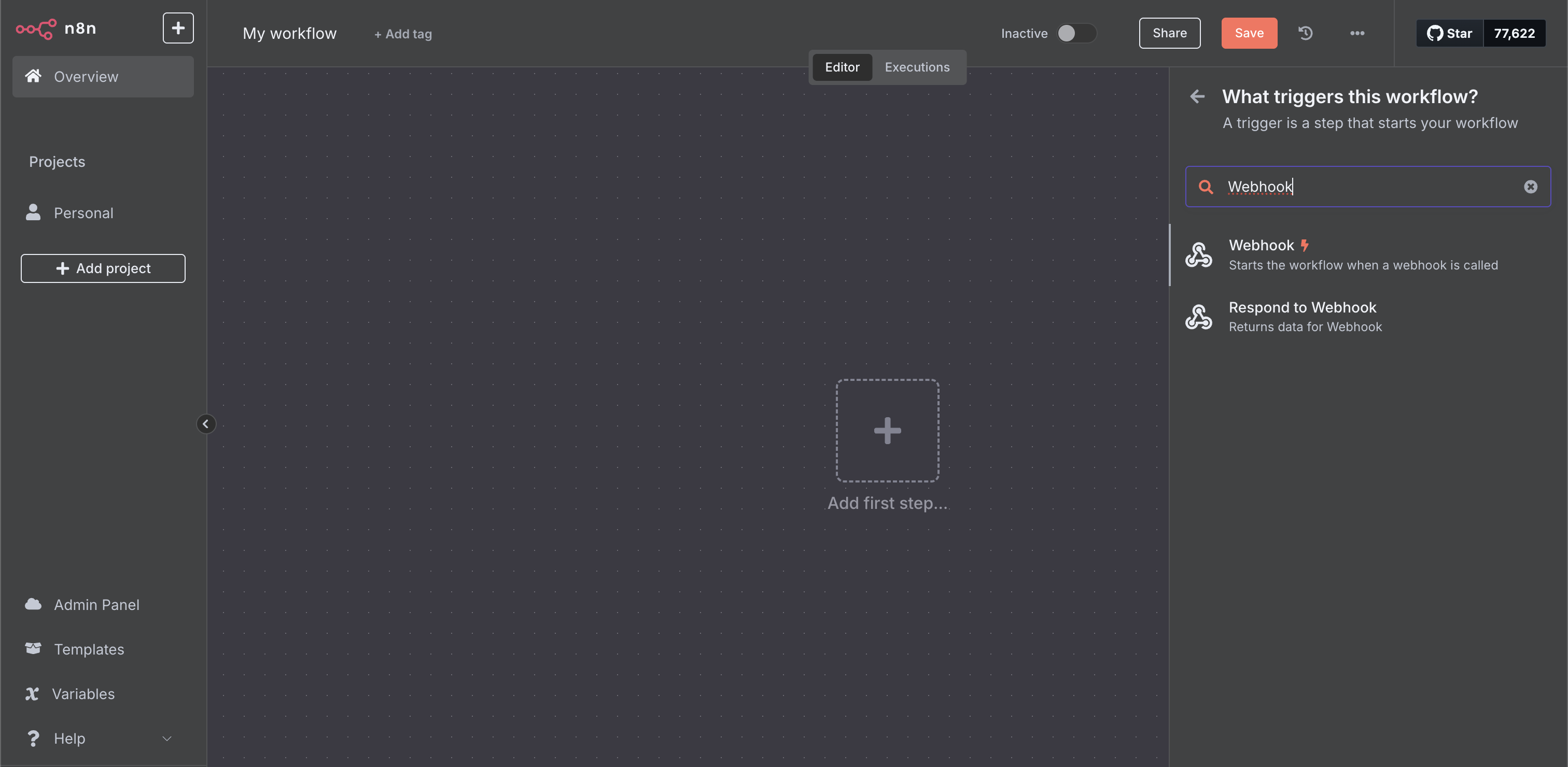Click the Share button

coord(1169,34)
